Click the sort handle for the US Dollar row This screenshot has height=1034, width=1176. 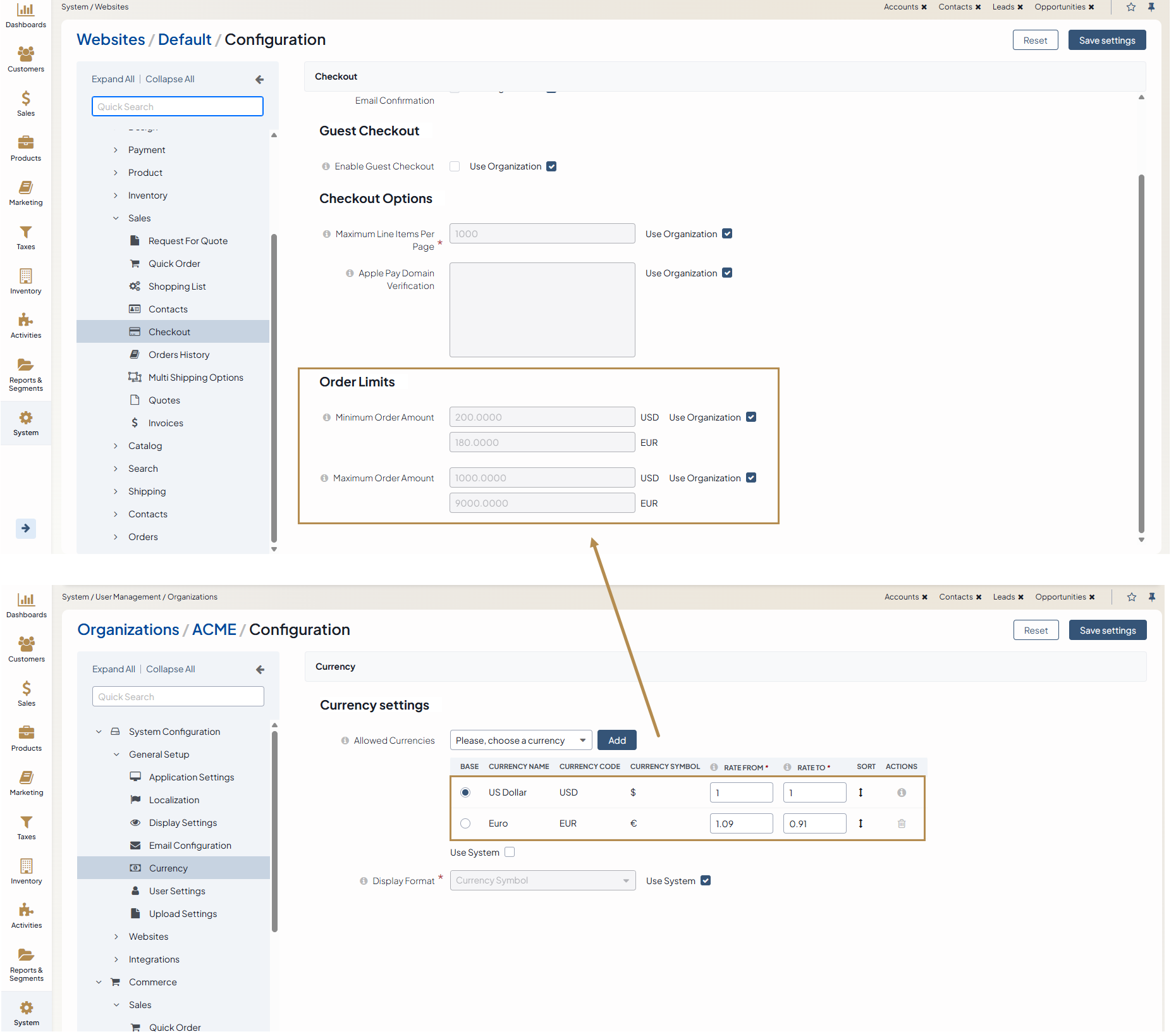coord(861,792)
